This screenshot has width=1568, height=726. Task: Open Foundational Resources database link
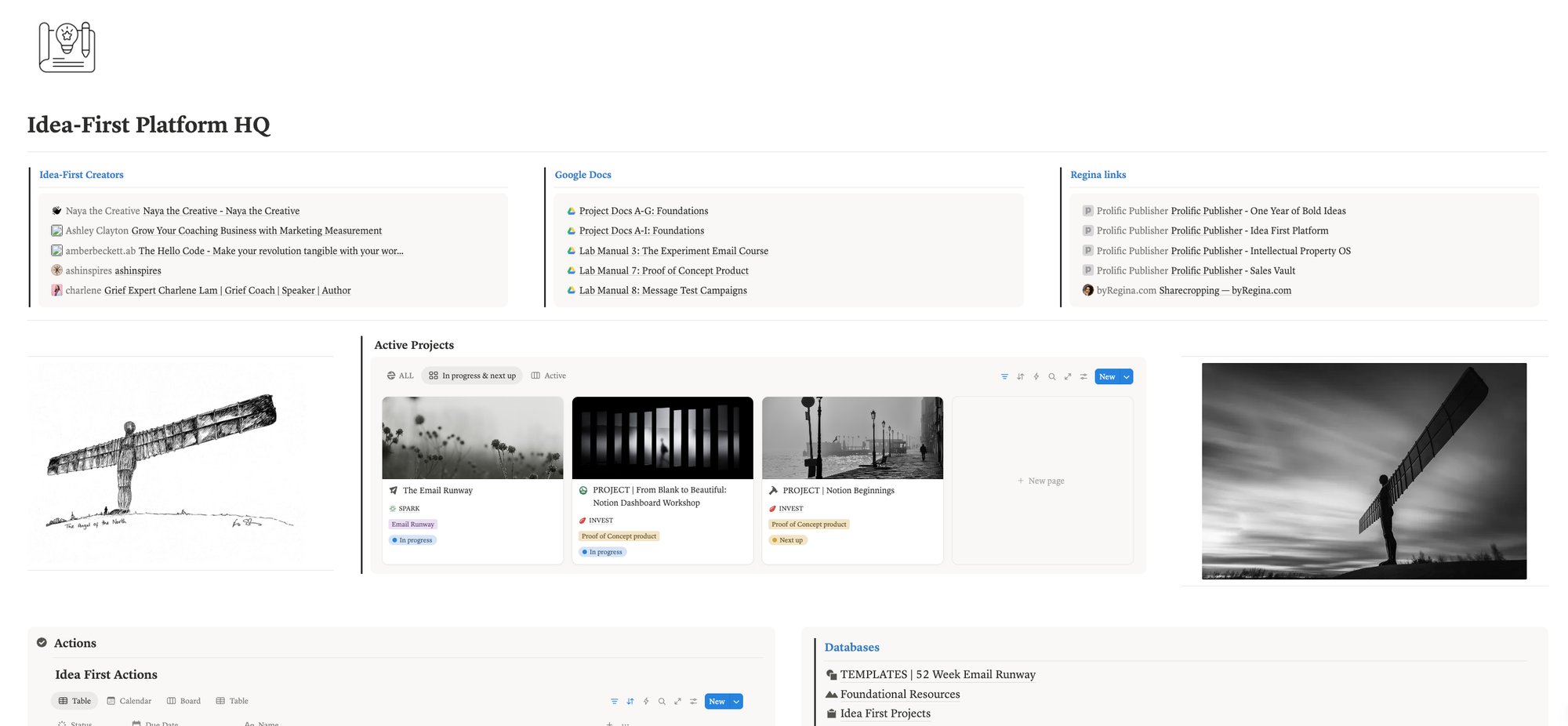click(899, 694)
